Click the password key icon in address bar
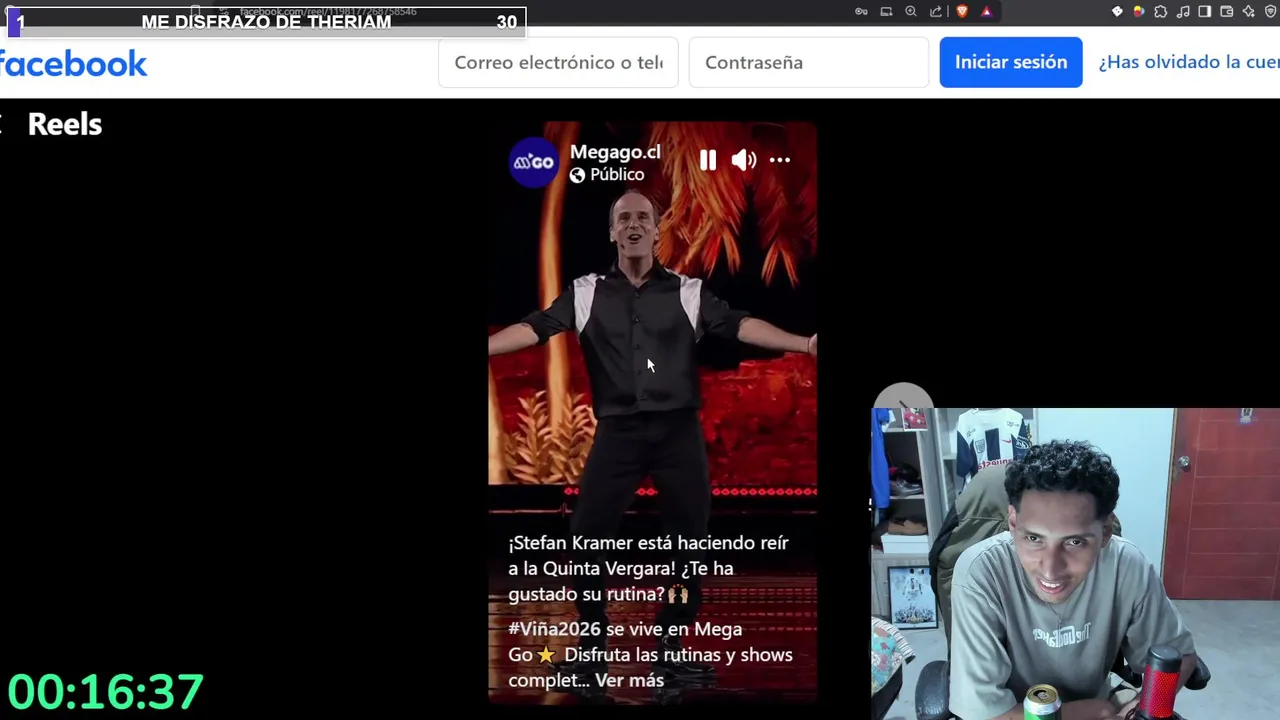 coord(861,12)
